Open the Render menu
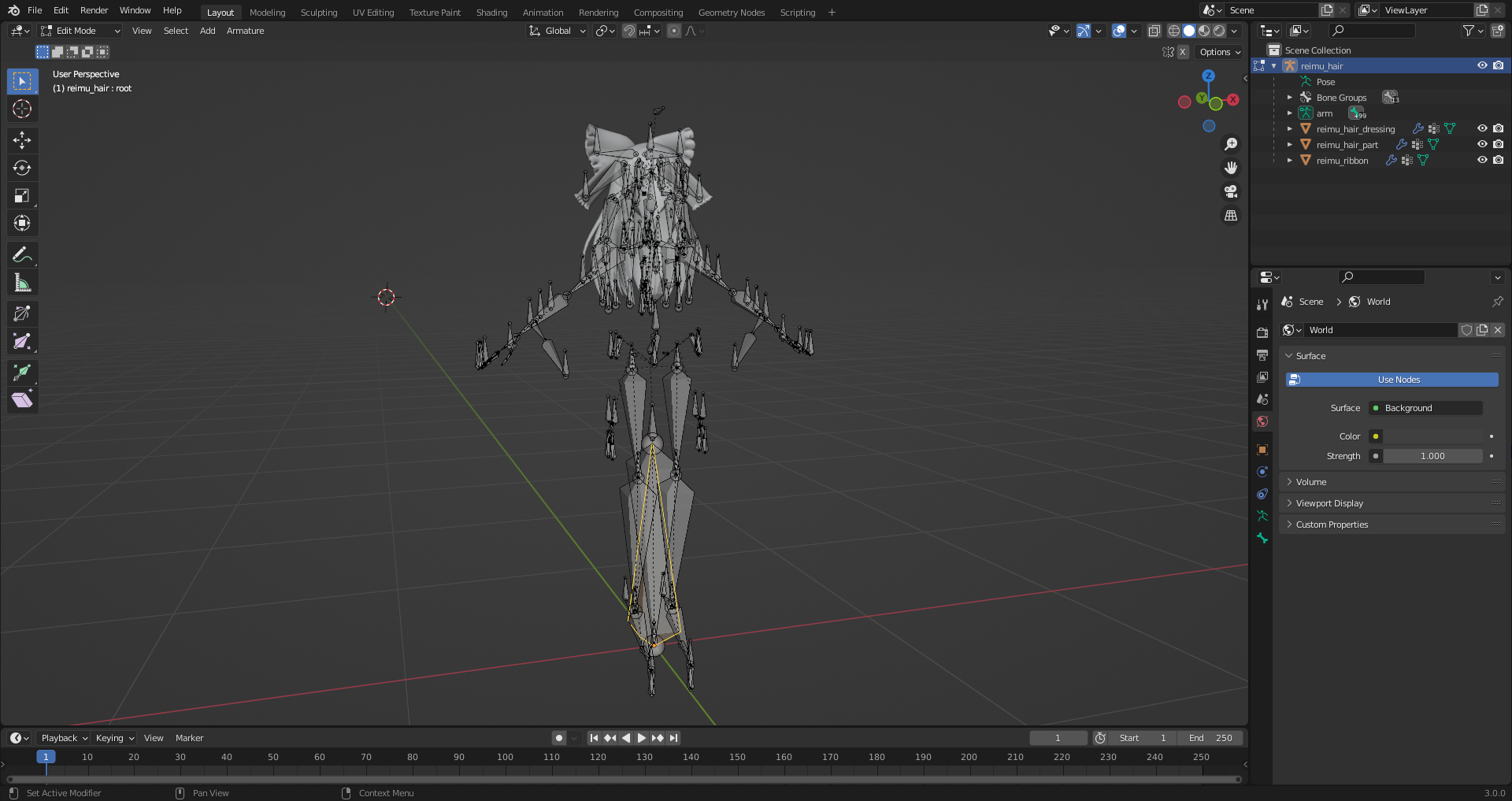The width and height of the screenshot is (1512, 801). click(x=94, y=10)
